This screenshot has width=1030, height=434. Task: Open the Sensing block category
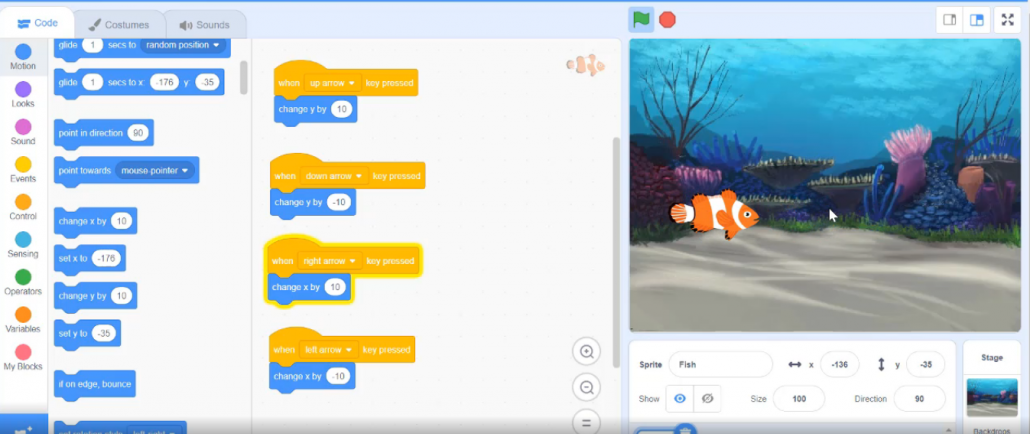point(23,245)
